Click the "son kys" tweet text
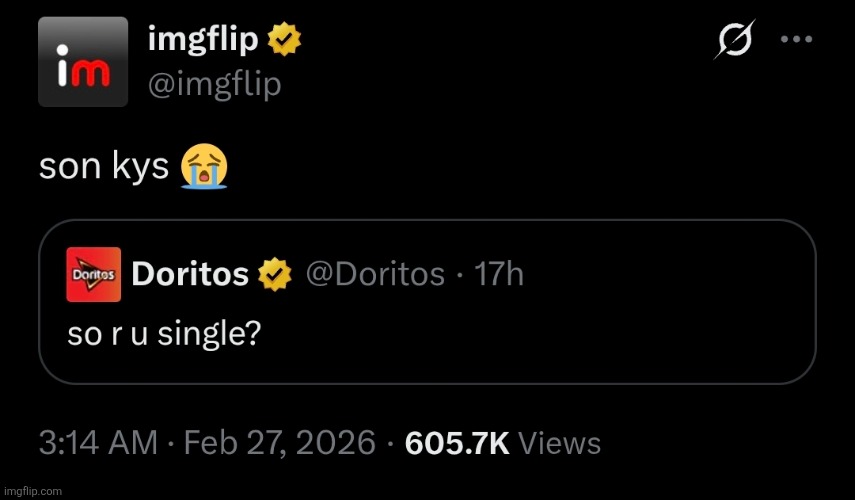Viewport: 855px width, 500px height. click(103, 167)
